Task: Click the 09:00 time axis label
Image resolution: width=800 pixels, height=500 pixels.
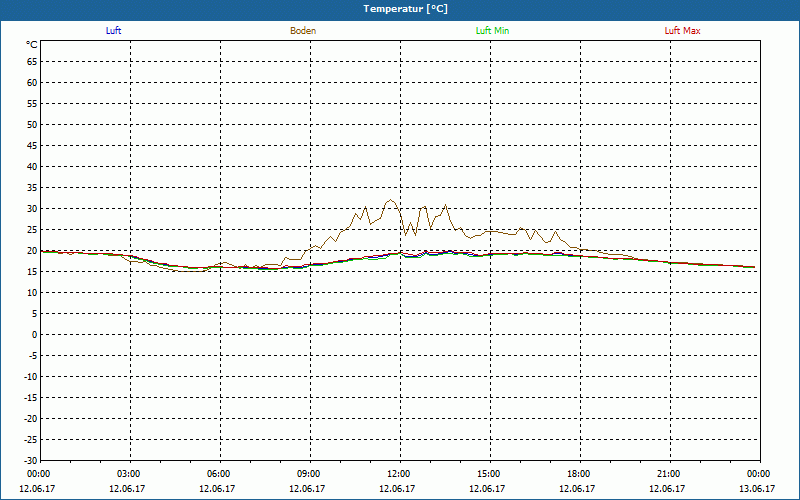Action: [310, 474]
